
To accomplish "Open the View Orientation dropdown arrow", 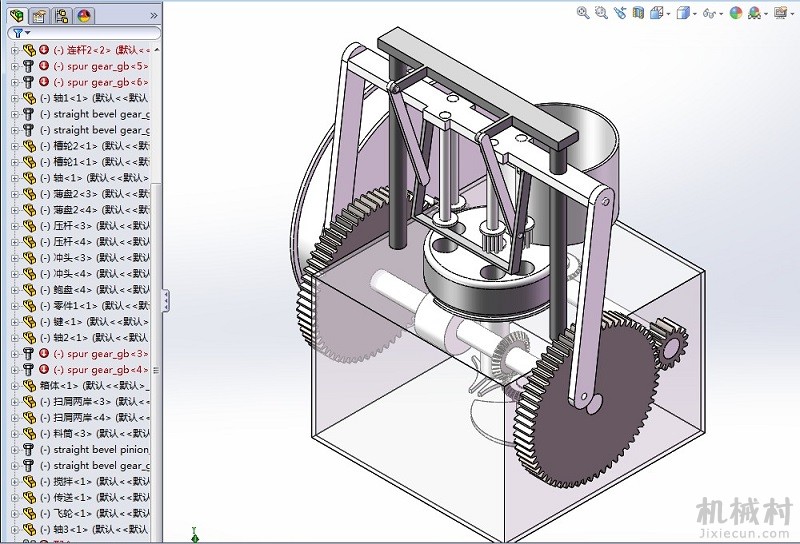I will click(x=668, y=14).
